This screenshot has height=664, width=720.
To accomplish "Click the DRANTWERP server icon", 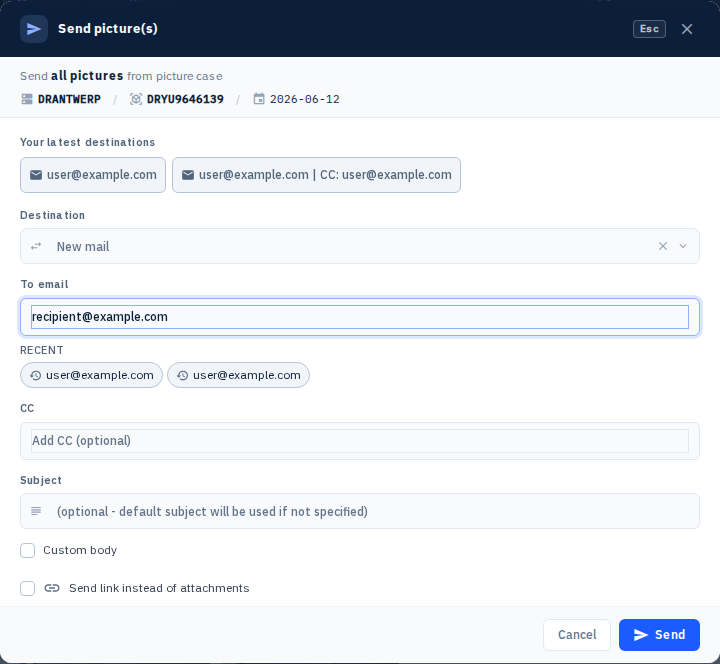I will (x=27, y=99).
